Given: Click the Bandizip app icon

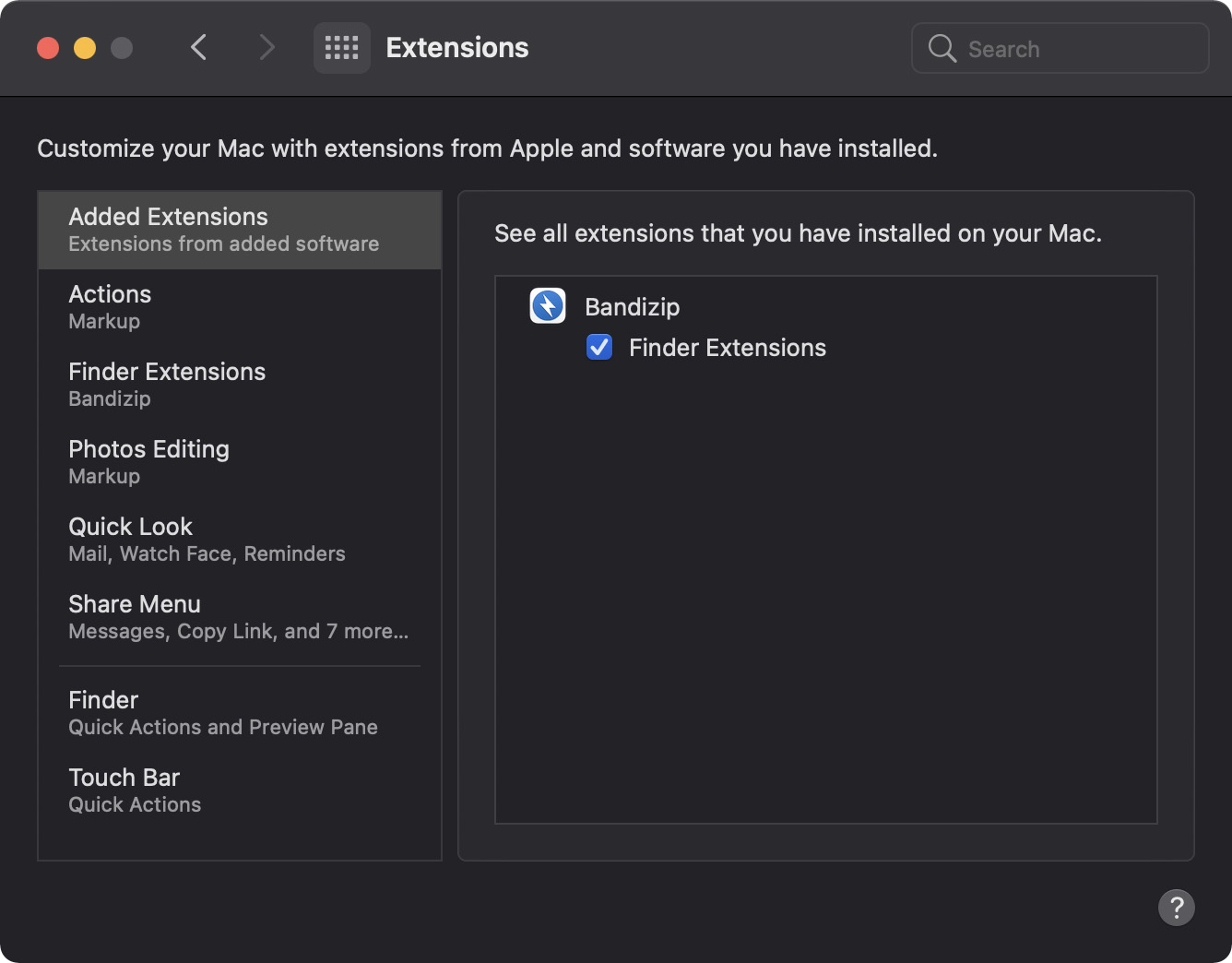Looking at the screenshot, I should [548, 306].
